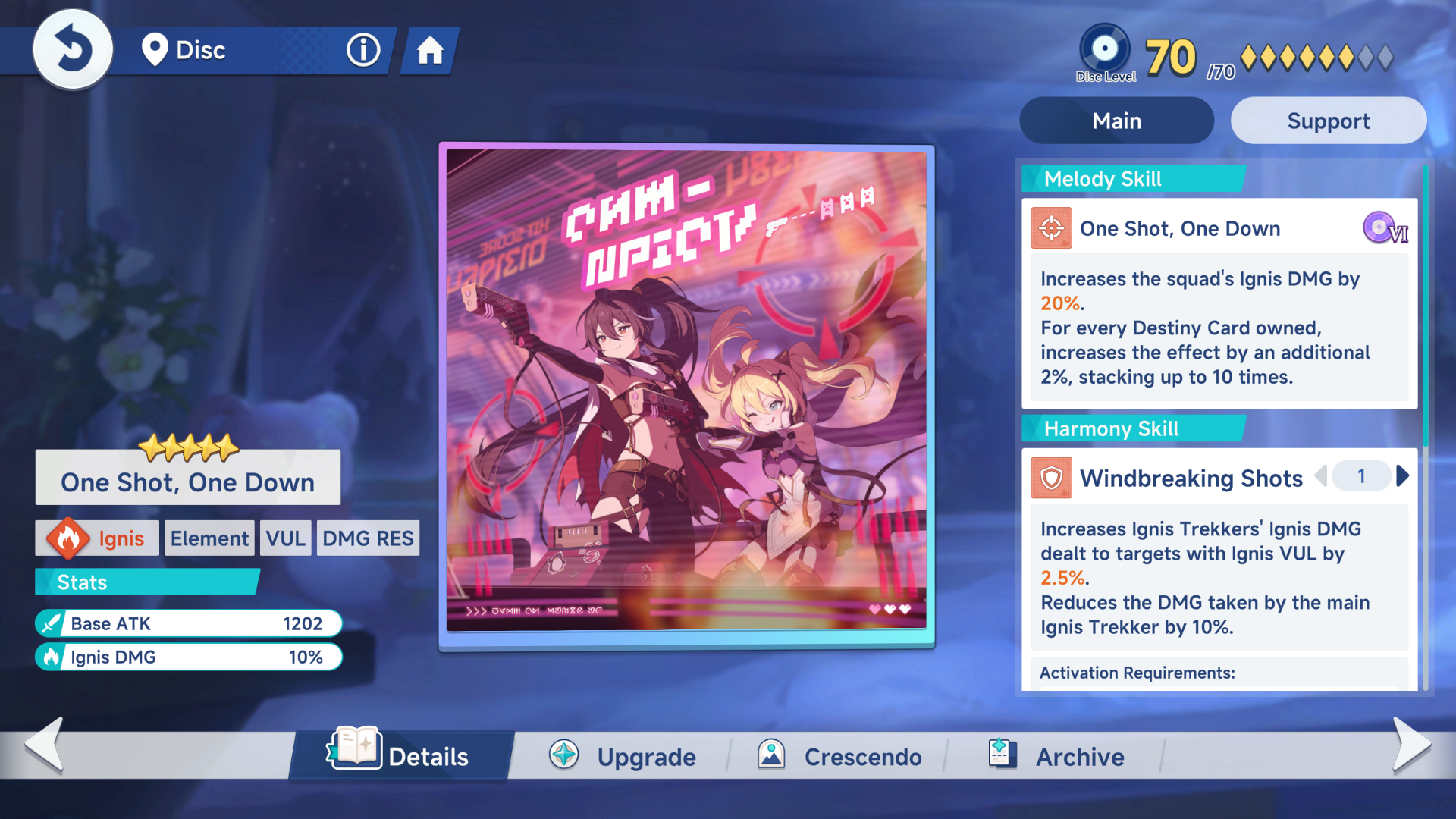The height and width of the screenshot is (819, 1456).
Task: Go to next disc with right arrow
Action: pyautogui.click(x=1411, y=745)
